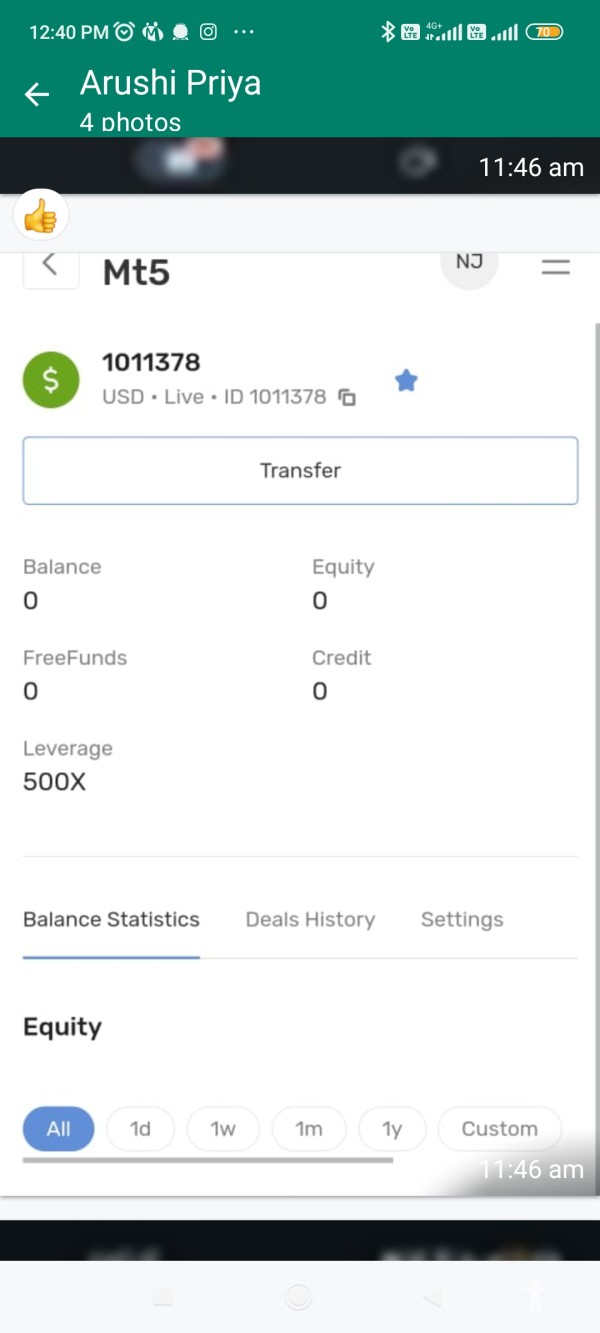Open the Deals History tab
600x1333 pixels.
pos(310,919)
